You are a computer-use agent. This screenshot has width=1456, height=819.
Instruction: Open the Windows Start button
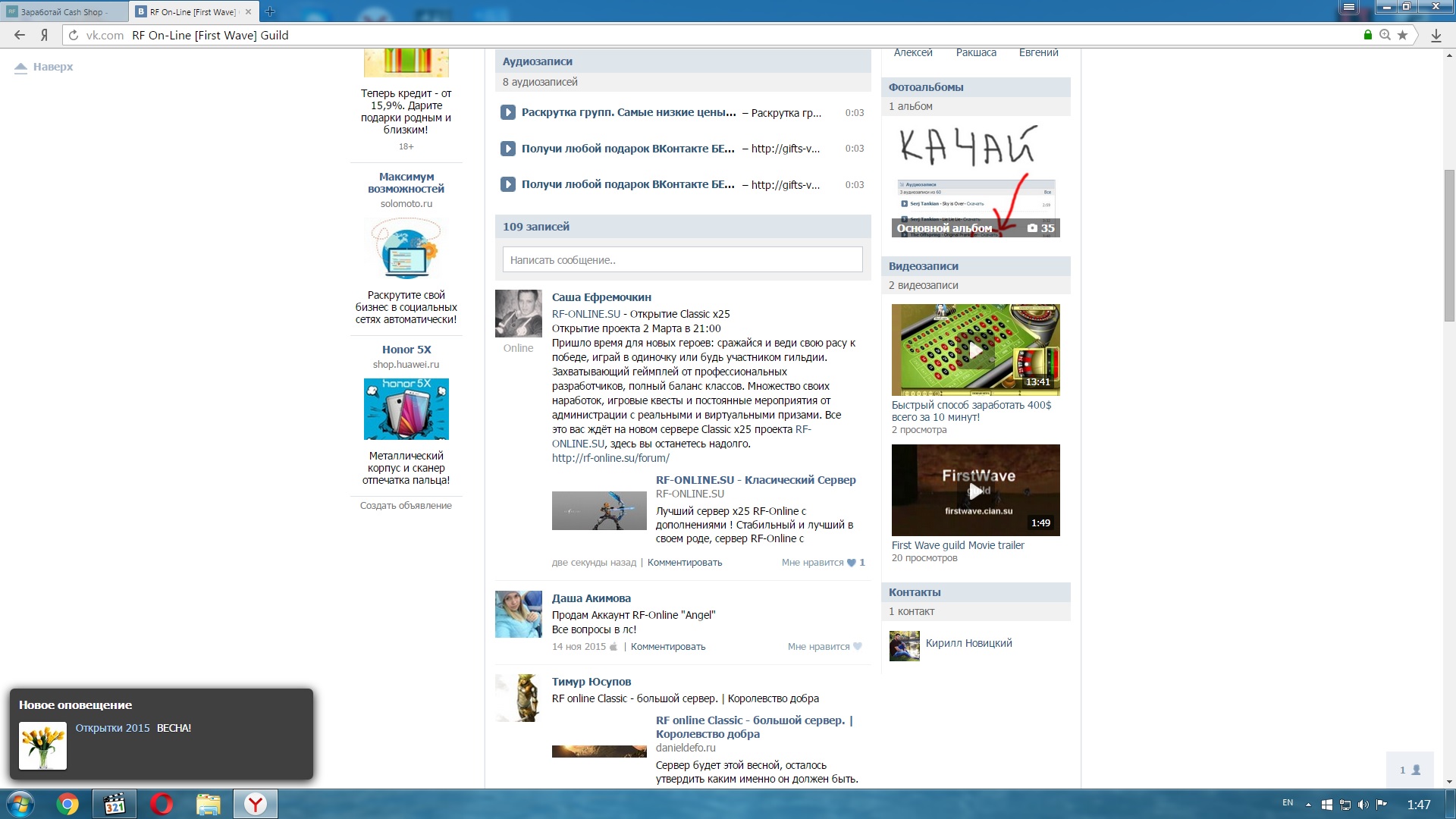point(20,804)
